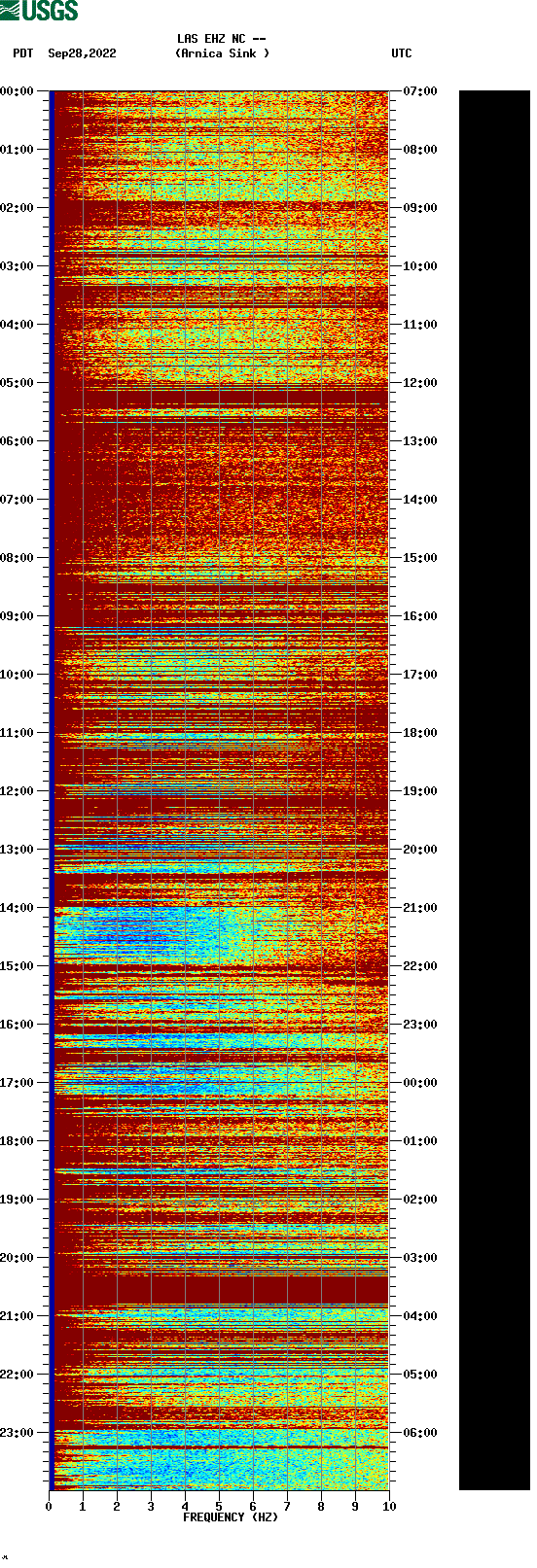Screen dimensions: 537x1568
Task: Click the 19:00 PDT time label
Action: coord(17,1200)
